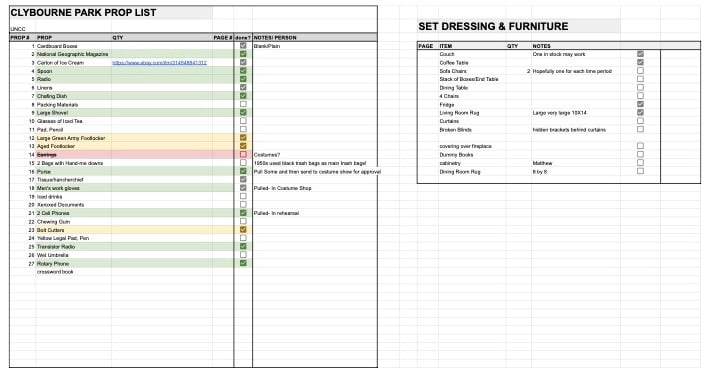Open the eBay link for Carton of Ice Cream
This screenshot has width=713, height=376.
159,63
